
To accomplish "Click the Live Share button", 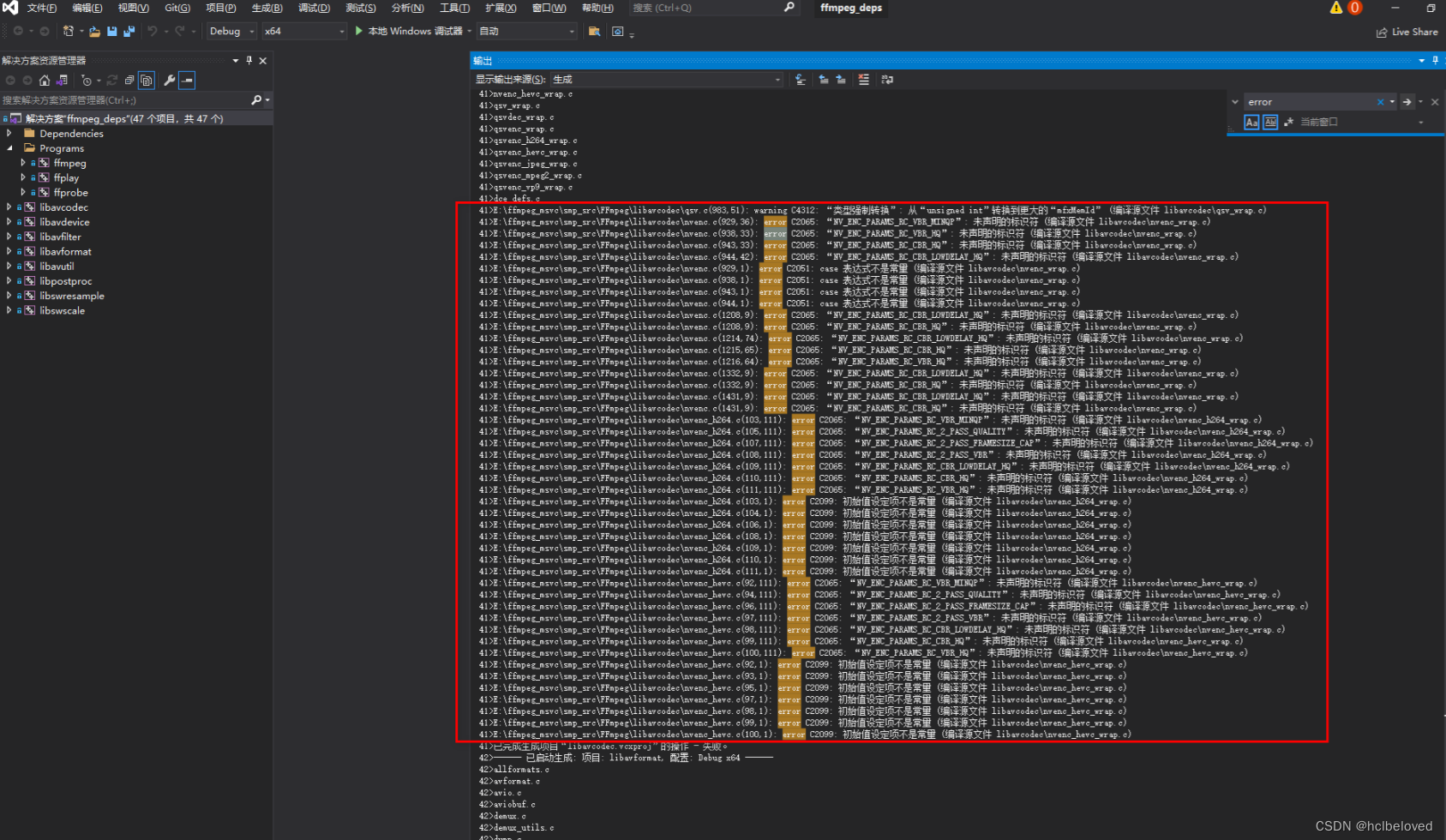I will (1407, 32).
